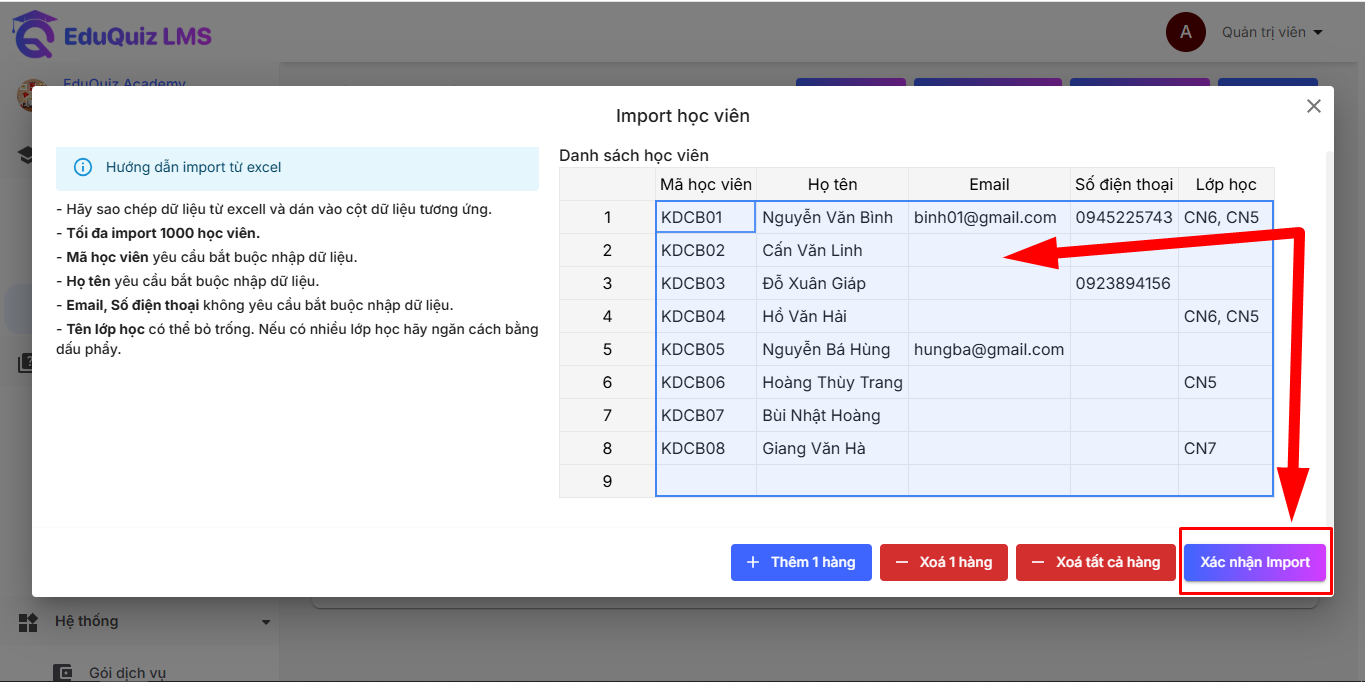Click the Thêm 1 hàng button

click(x=801, y=562)
